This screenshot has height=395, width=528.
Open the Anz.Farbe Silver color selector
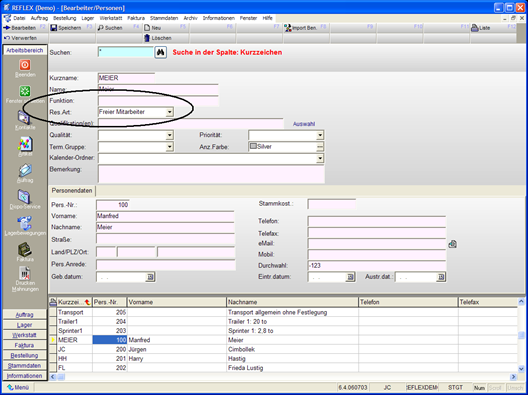tap(320, 147)
